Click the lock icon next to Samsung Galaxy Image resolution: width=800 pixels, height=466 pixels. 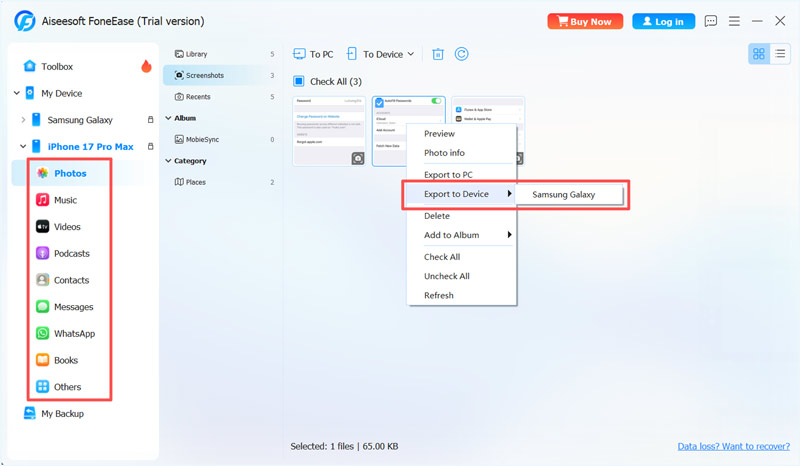click(x=151, y=119)
